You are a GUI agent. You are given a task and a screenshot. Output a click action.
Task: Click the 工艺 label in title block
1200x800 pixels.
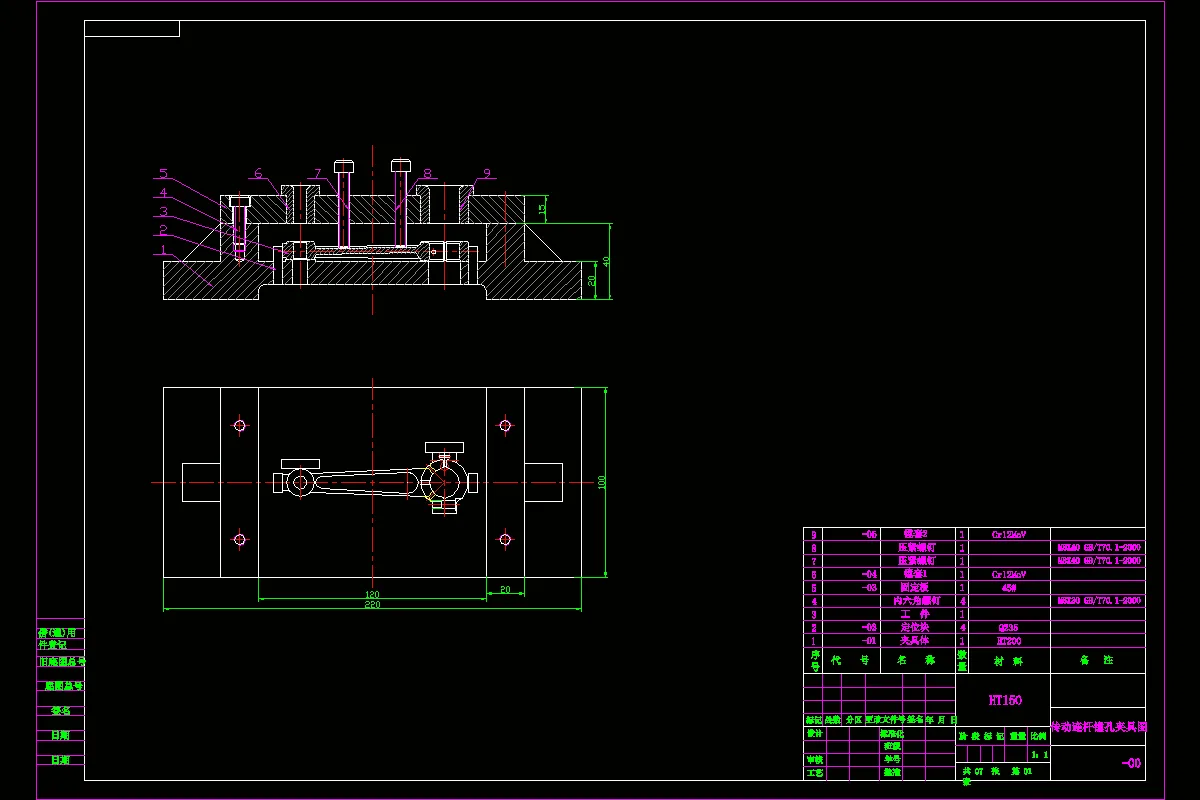(x=815, y=773)
